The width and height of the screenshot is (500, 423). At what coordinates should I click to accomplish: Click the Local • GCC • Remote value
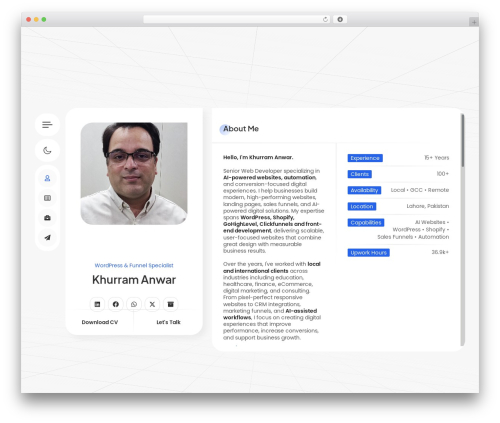click(x=420, y=190)
